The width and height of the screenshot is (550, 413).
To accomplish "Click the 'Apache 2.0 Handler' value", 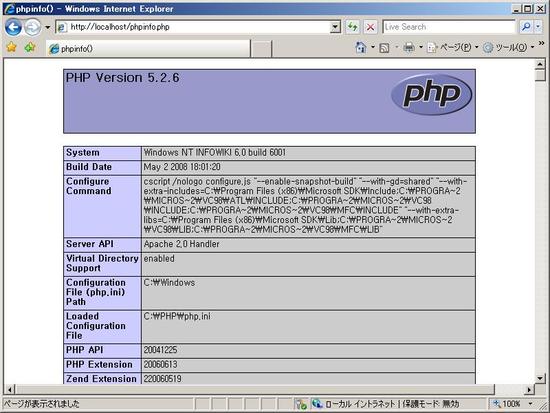I will click(181, 244).
